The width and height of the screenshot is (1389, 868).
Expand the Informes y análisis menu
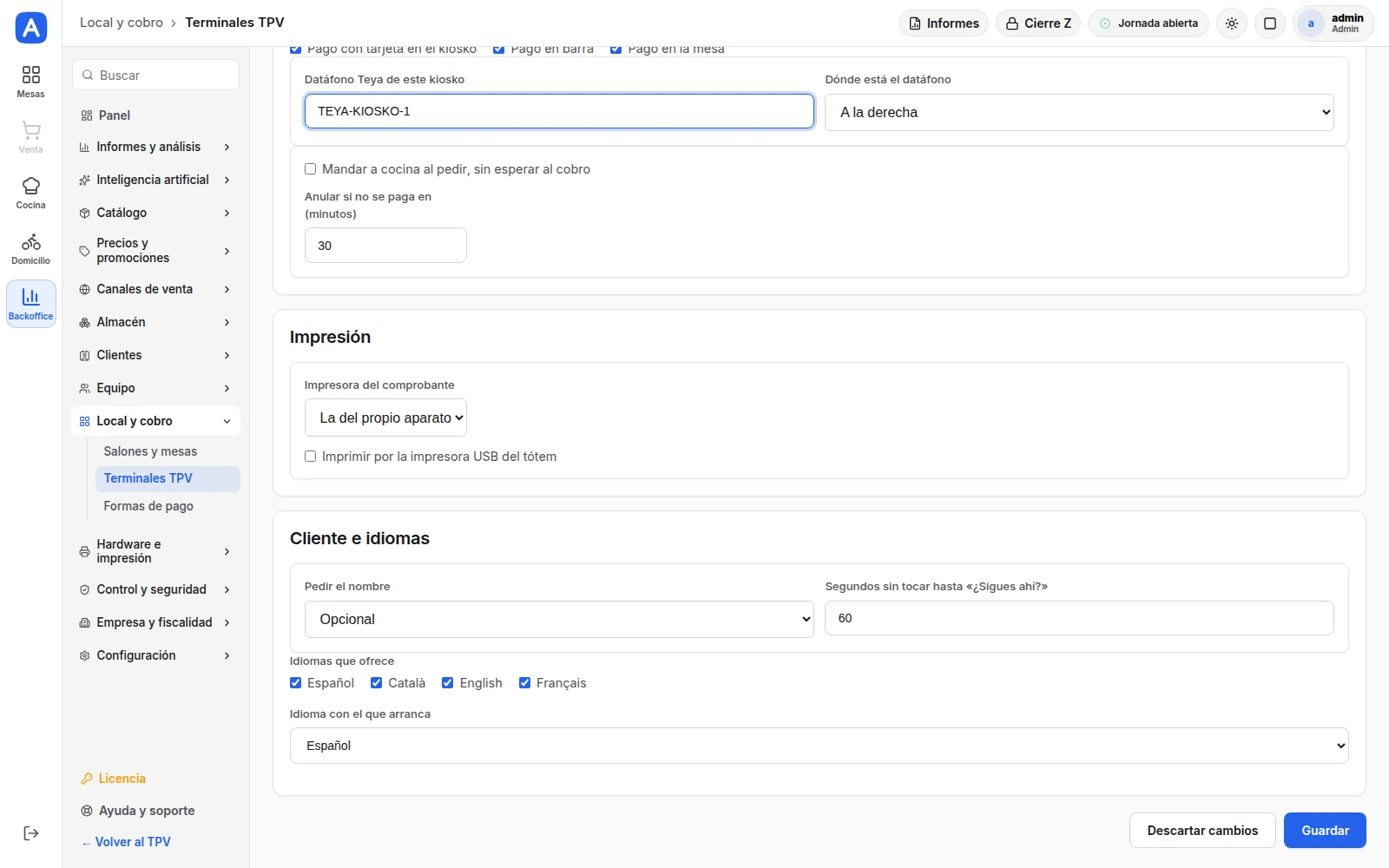[155, 147]
